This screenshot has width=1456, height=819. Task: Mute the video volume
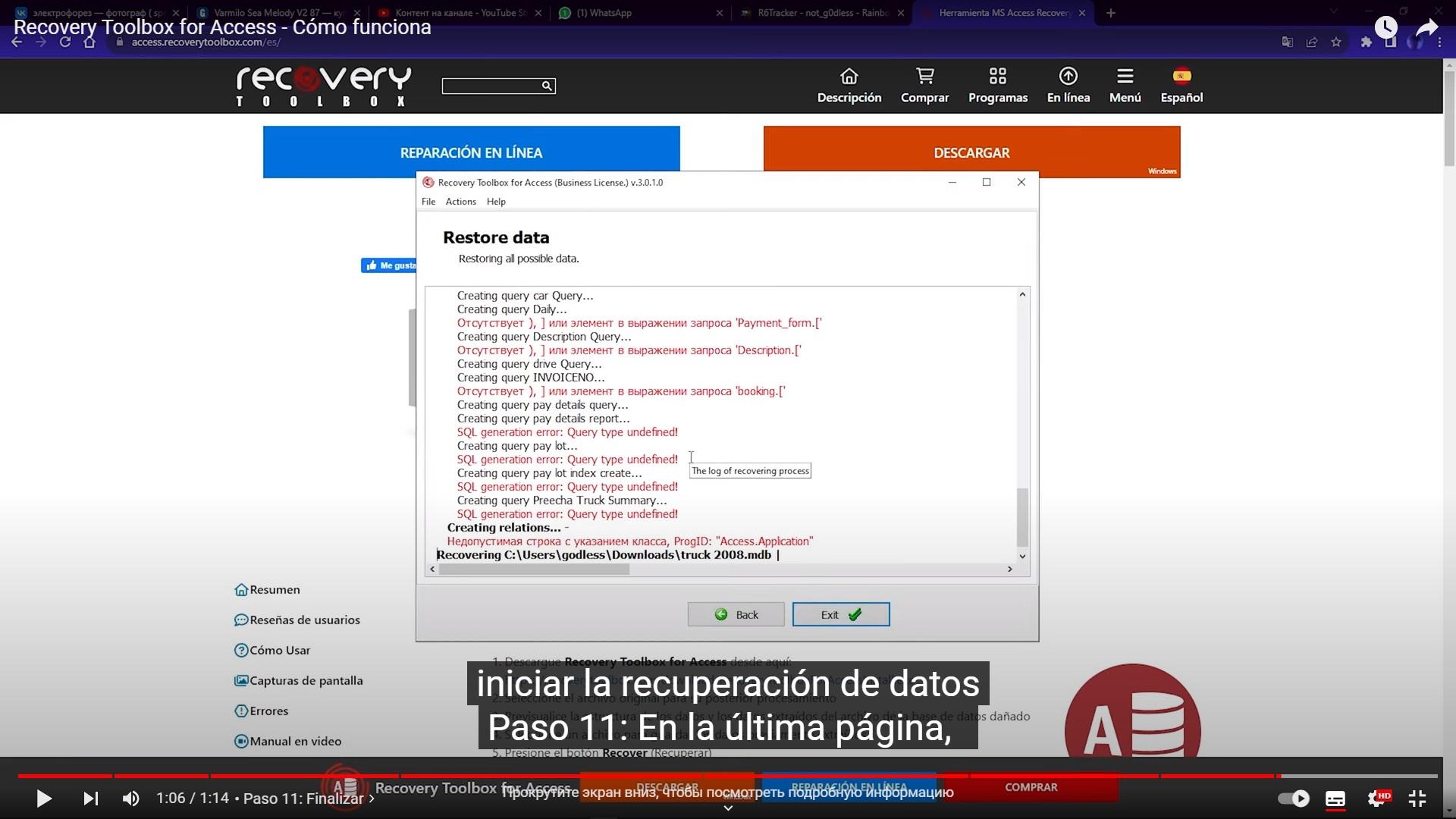point(130,799)
